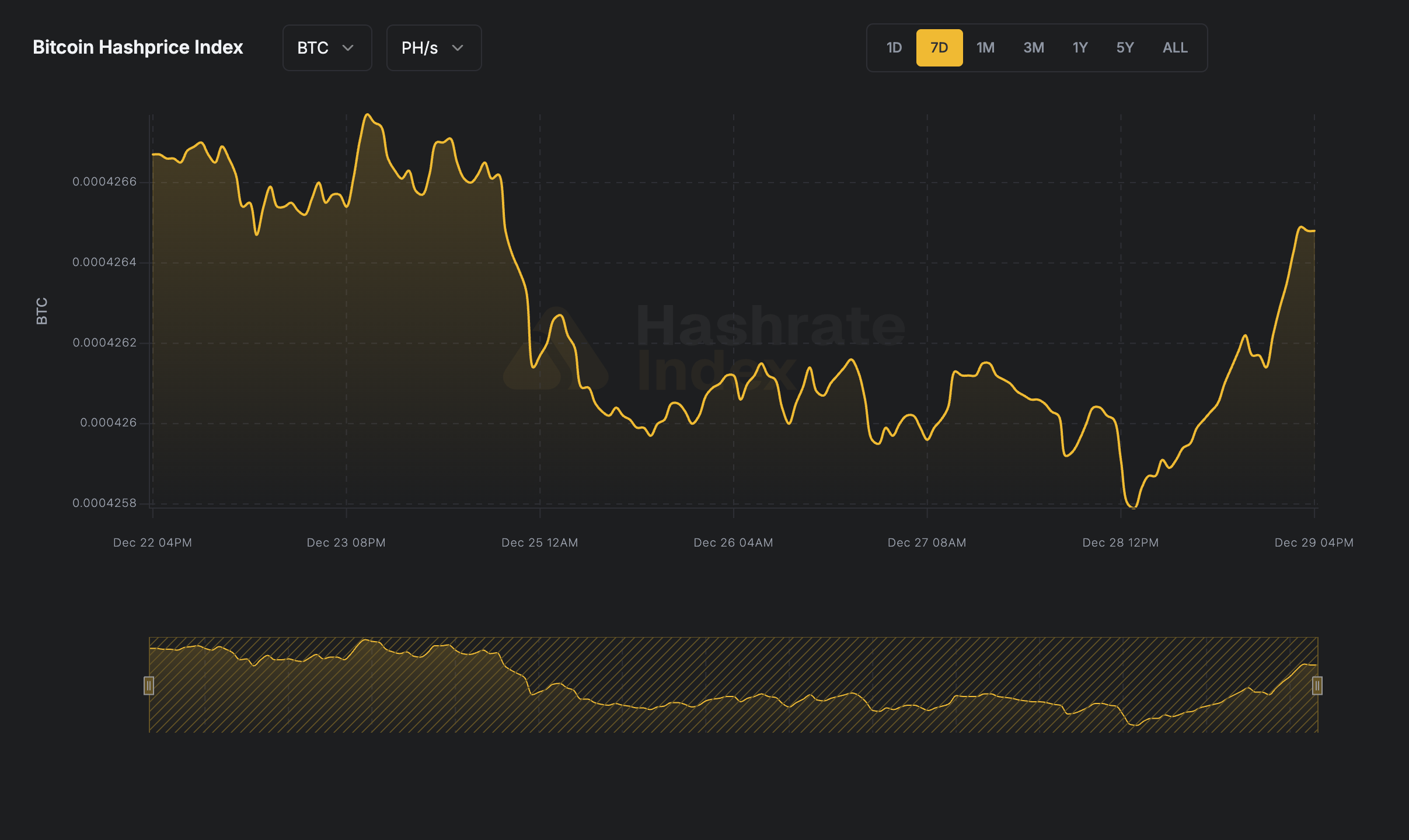Viewport: 1409px width, 840px height.
Task: Select the 5Y time range button
Action: pos(1125,47)
